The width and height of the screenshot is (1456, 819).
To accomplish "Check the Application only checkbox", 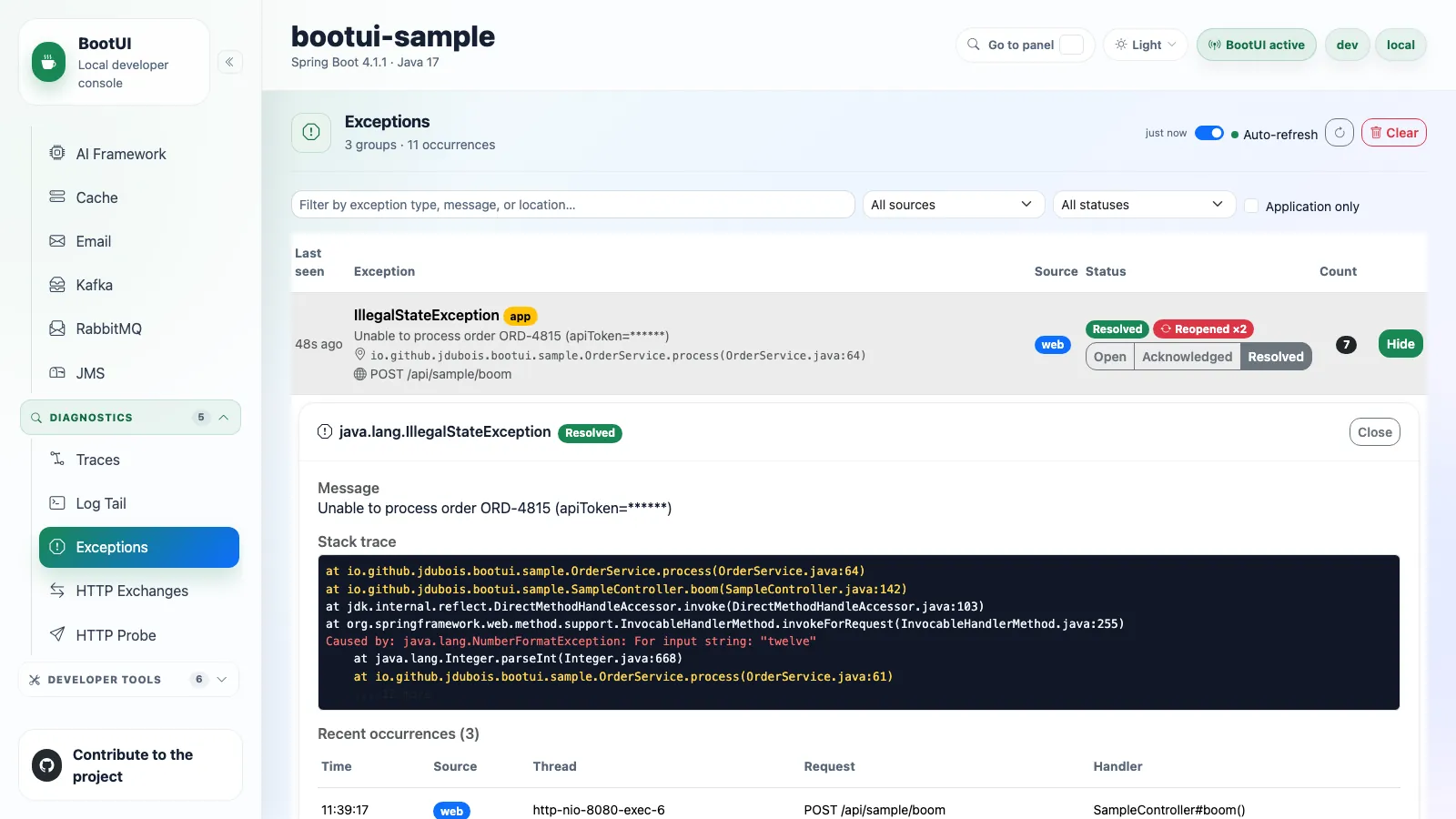I will pyautogui.click(x=1251, y=206).
